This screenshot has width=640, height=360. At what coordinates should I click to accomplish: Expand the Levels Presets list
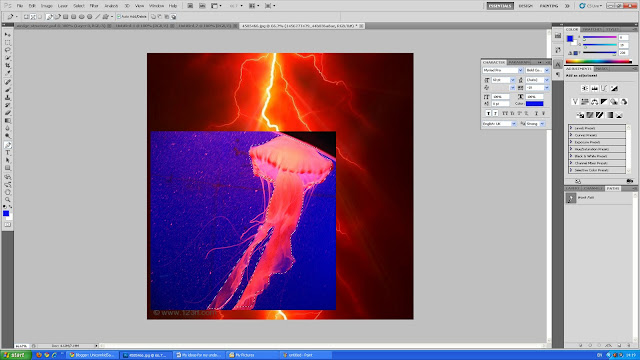point(571,128)
